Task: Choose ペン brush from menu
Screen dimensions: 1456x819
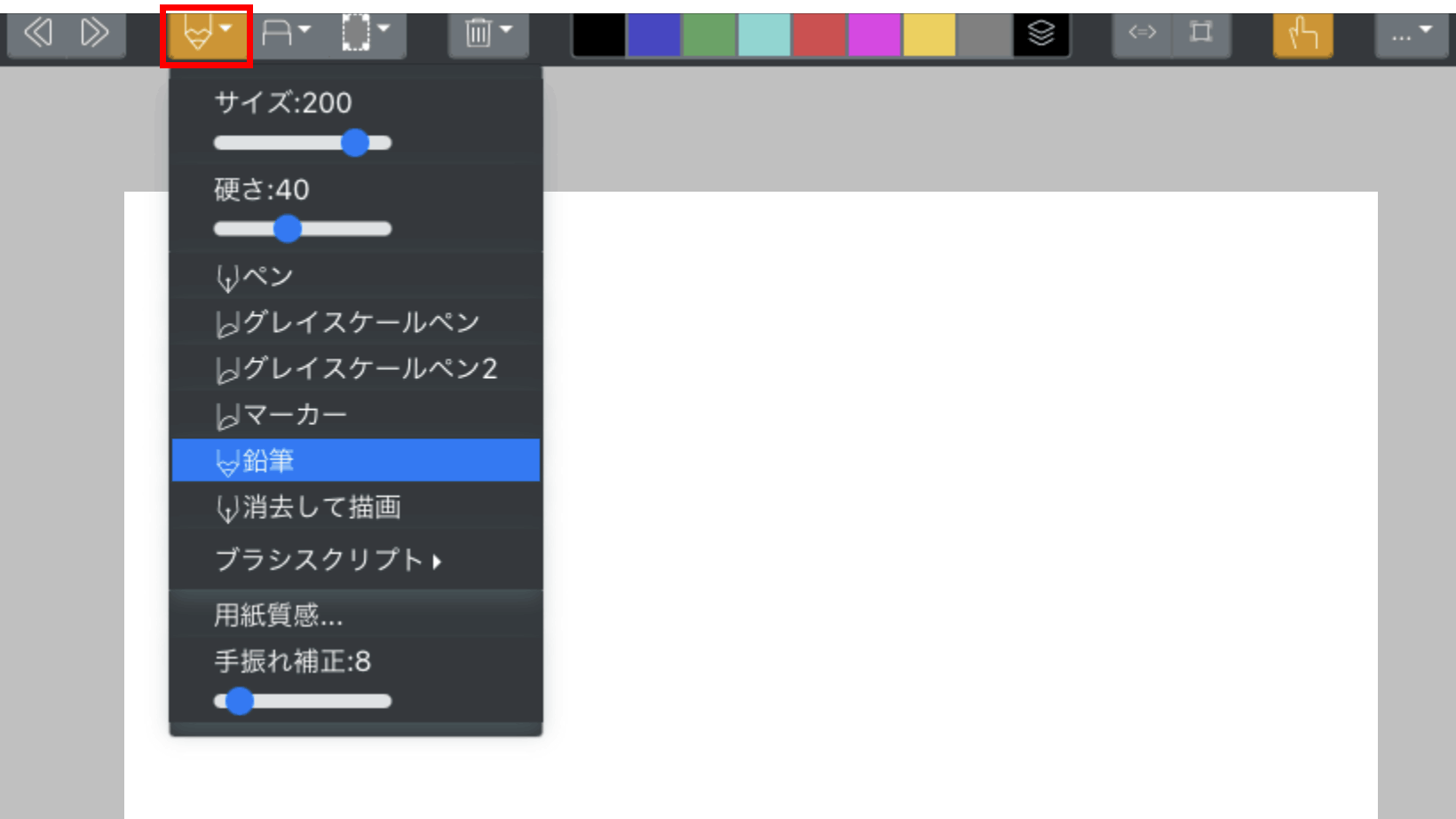Action: (355, 277)
